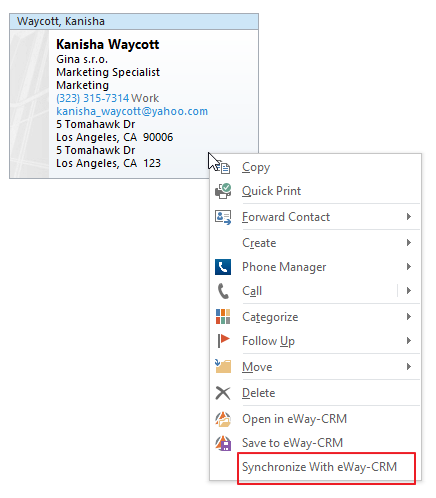Select the Waycott, Kanisha card header
Viewport: 436px width, 498px height.
click(134, 21)
